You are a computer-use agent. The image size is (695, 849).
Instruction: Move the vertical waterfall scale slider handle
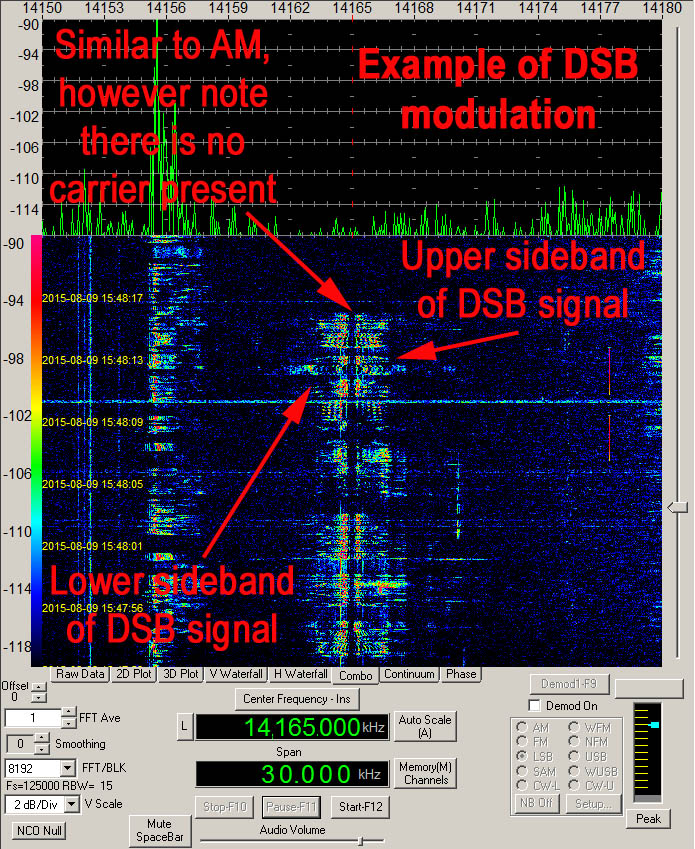coord(678,507)
